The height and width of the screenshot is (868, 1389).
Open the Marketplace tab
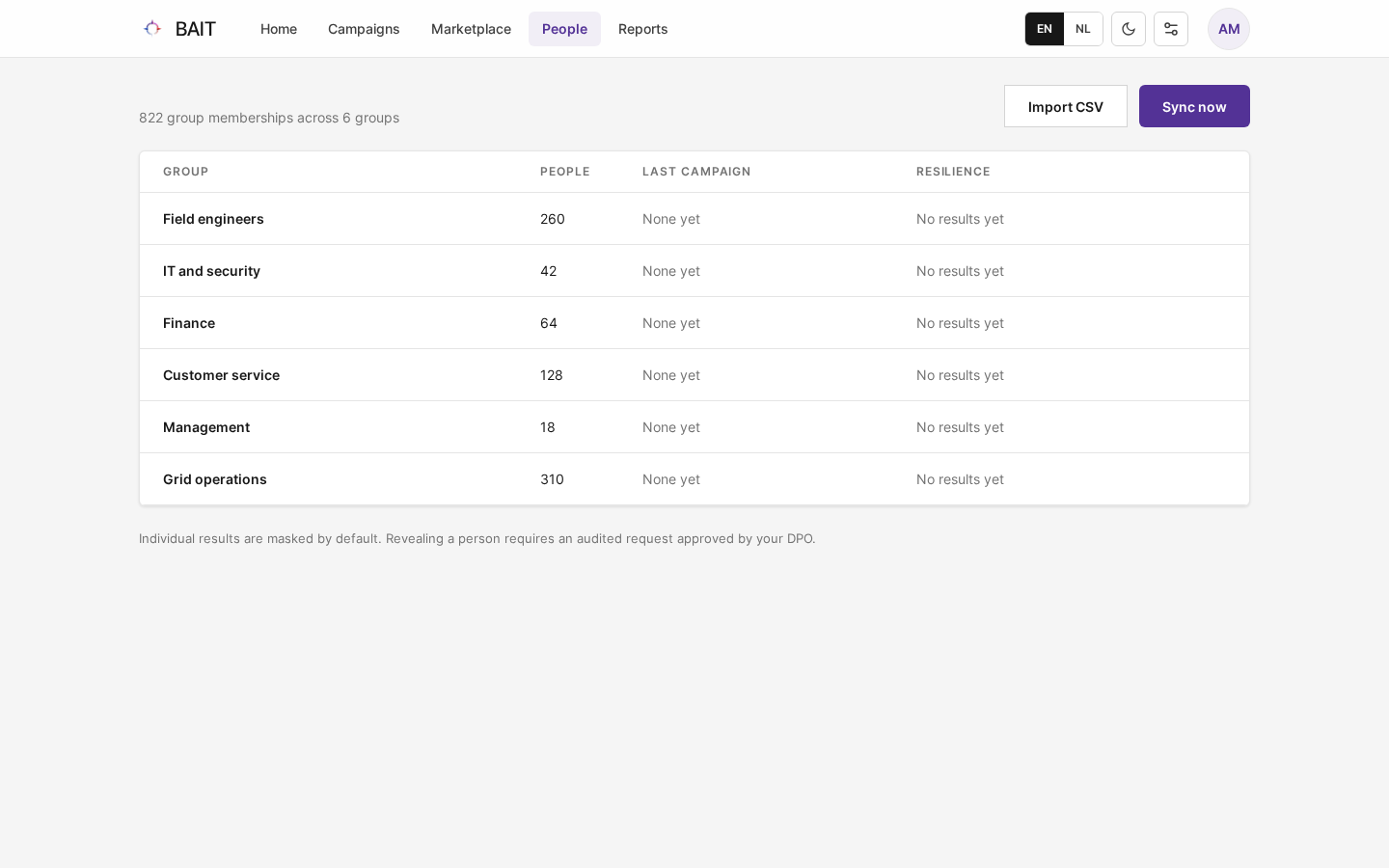471,29
